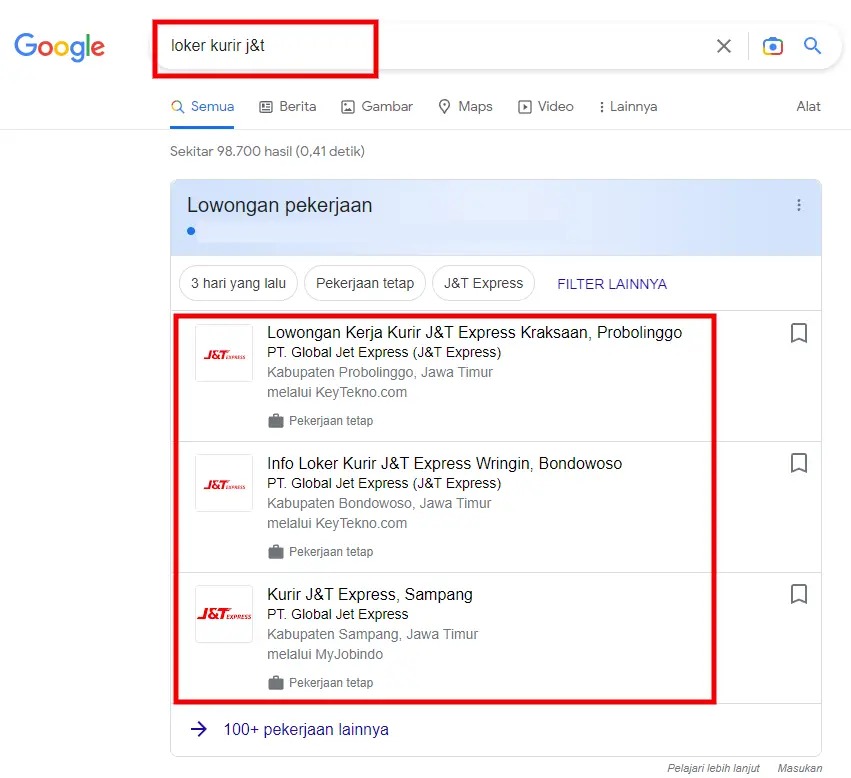Select the 'Pekerjaan tetap' filter chip
This screenshot has width=851, height=778.
(365, 283)
